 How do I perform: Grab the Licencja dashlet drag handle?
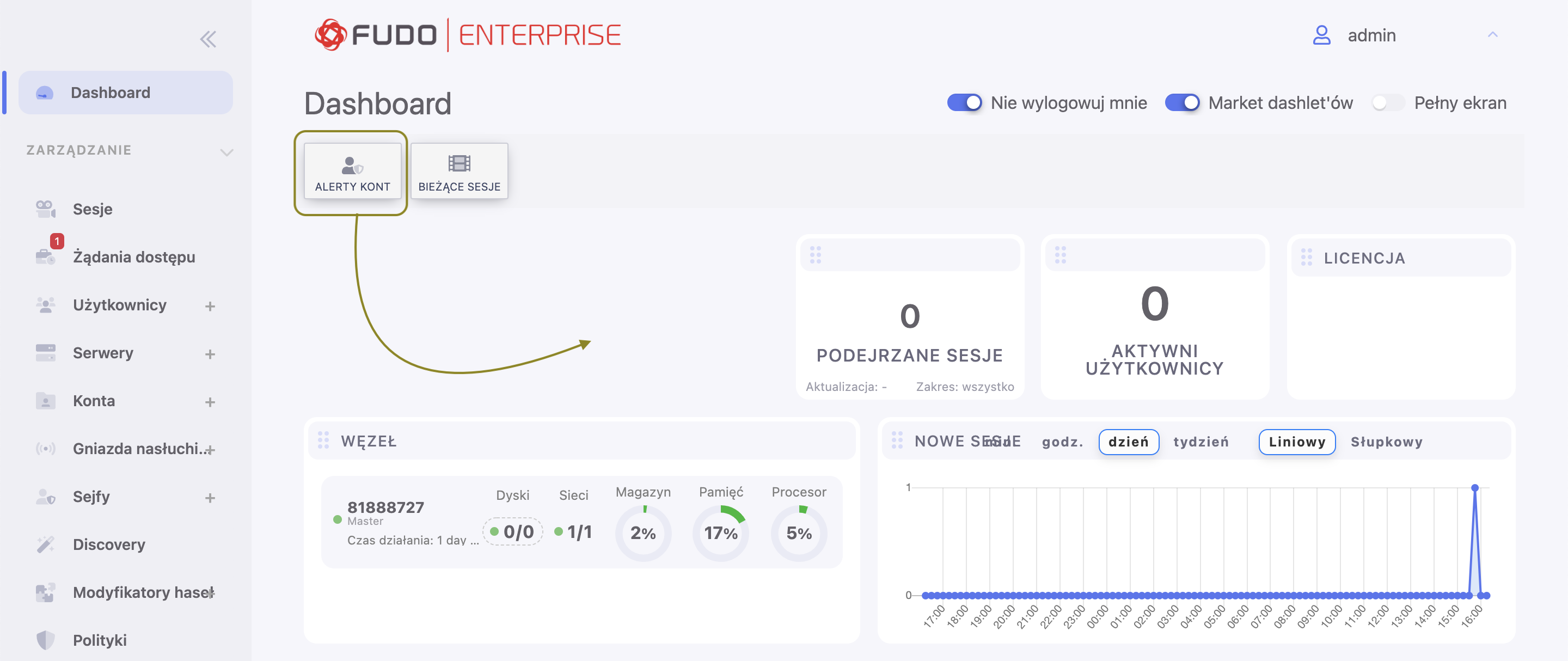pos(1306,258)
